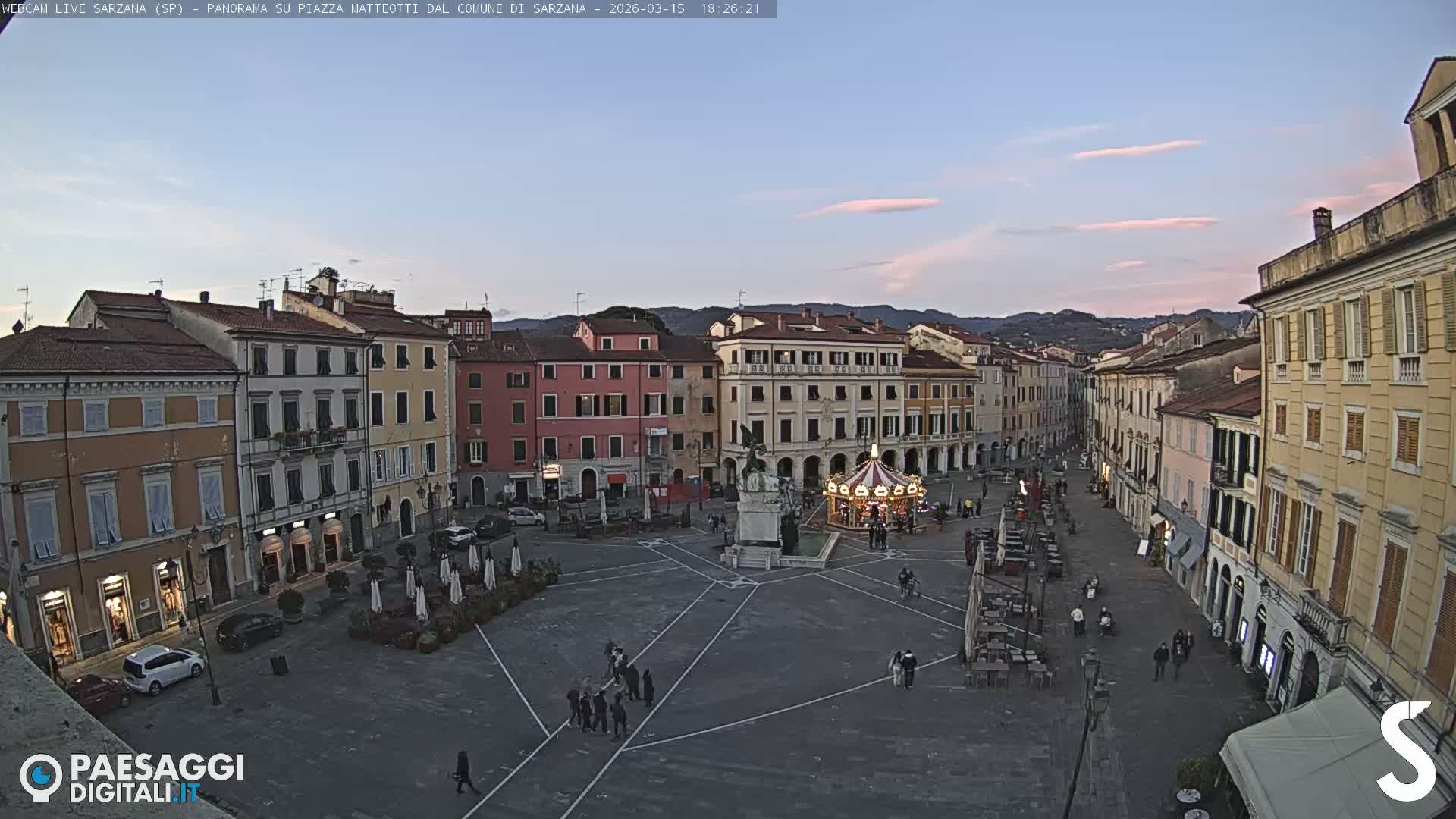Click the white S Sarzana logo
1456x819 pixels.
coord(1407,752)
